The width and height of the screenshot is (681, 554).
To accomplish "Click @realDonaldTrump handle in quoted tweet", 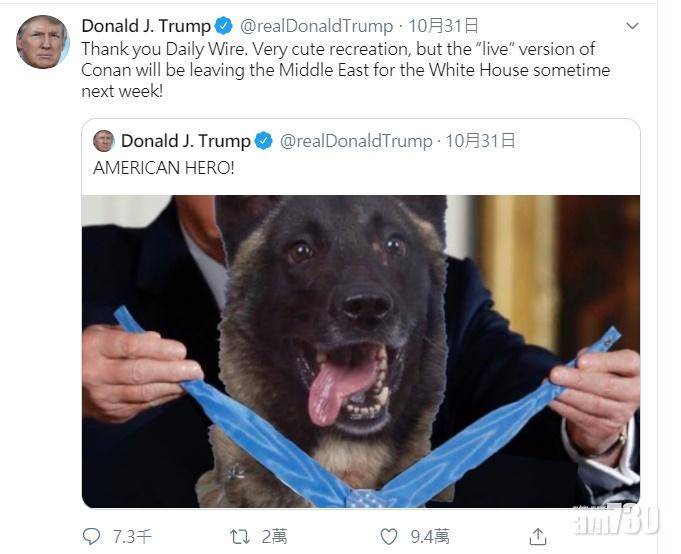I will (356, 141).
